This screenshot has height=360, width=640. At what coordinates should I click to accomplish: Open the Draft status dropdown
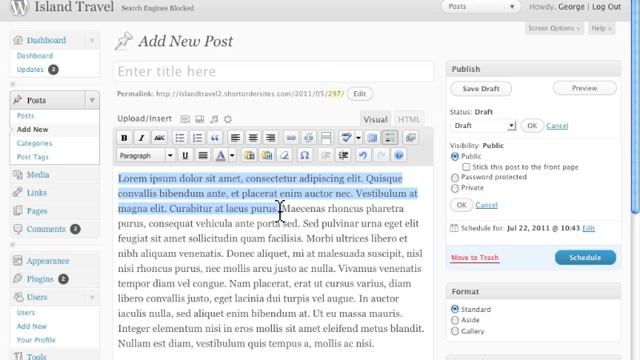coord(483,126)
